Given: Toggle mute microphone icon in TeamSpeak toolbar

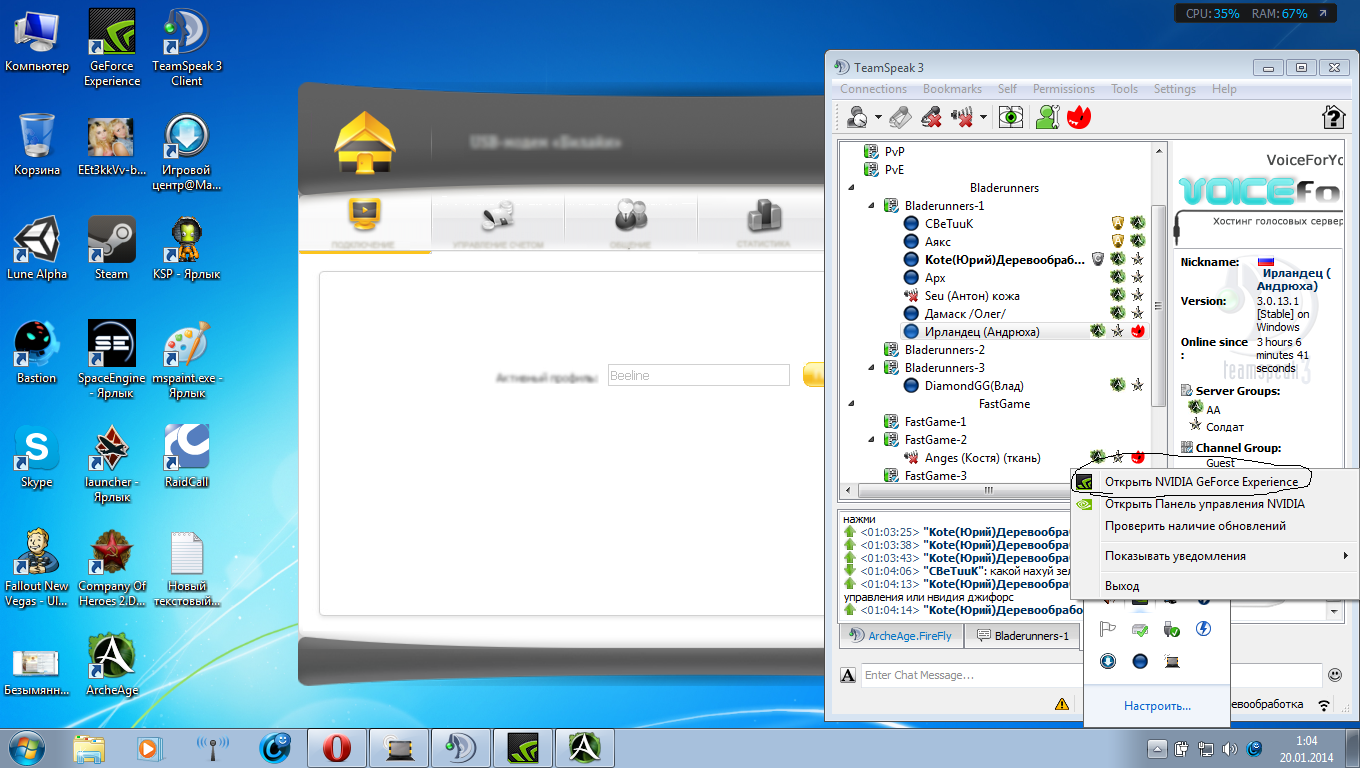Looking at the screenshot, I should [x=931, y=118].
